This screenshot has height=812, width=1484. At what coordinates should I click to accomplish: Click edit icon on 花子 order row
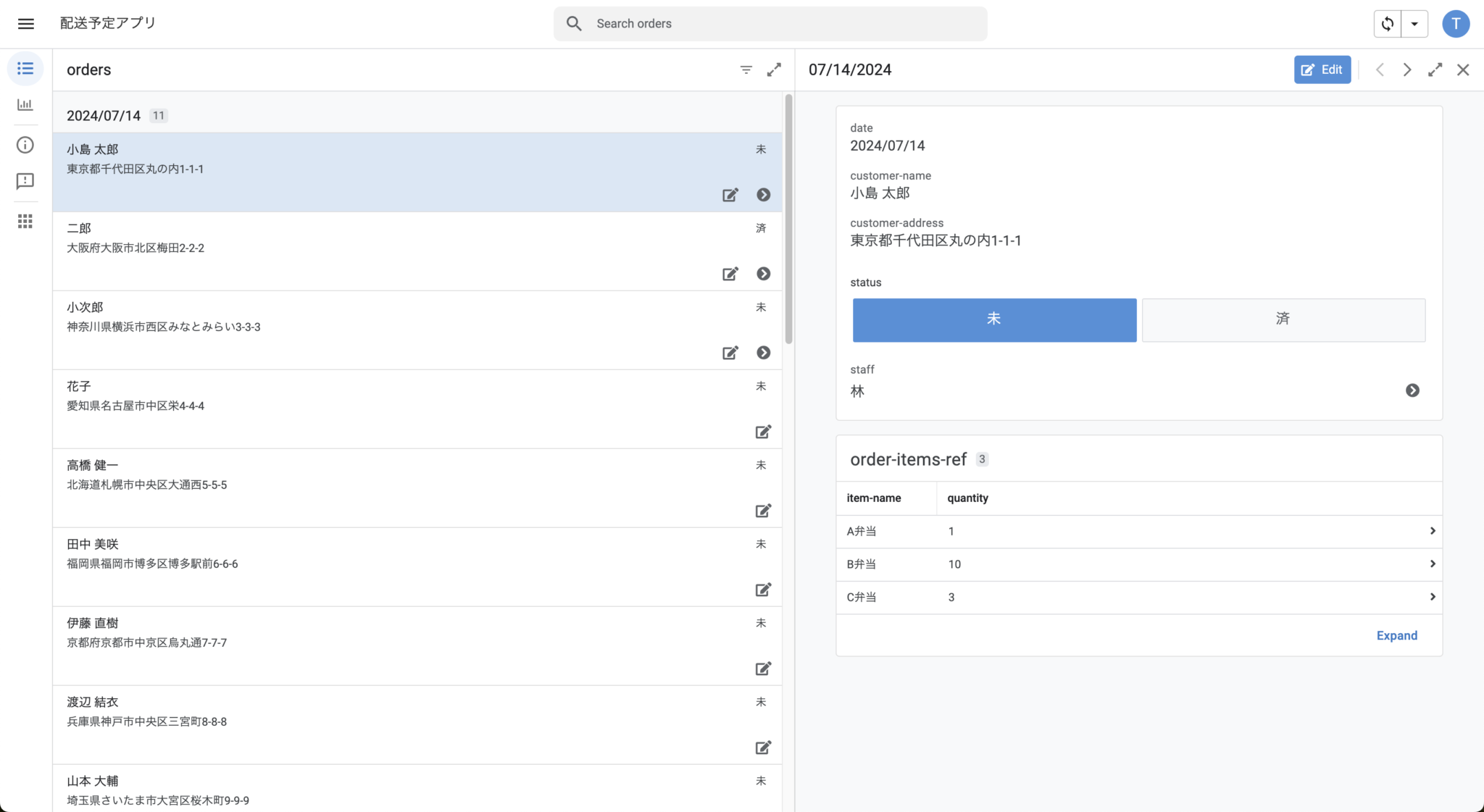763,432
